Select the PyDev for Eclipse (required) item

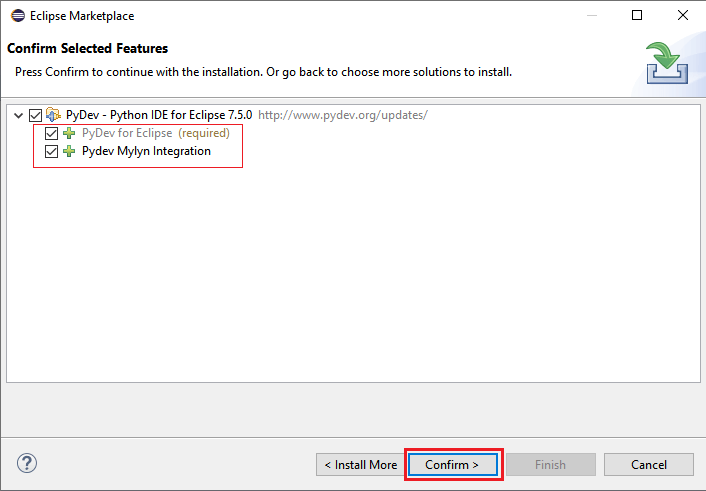(155, 133)
